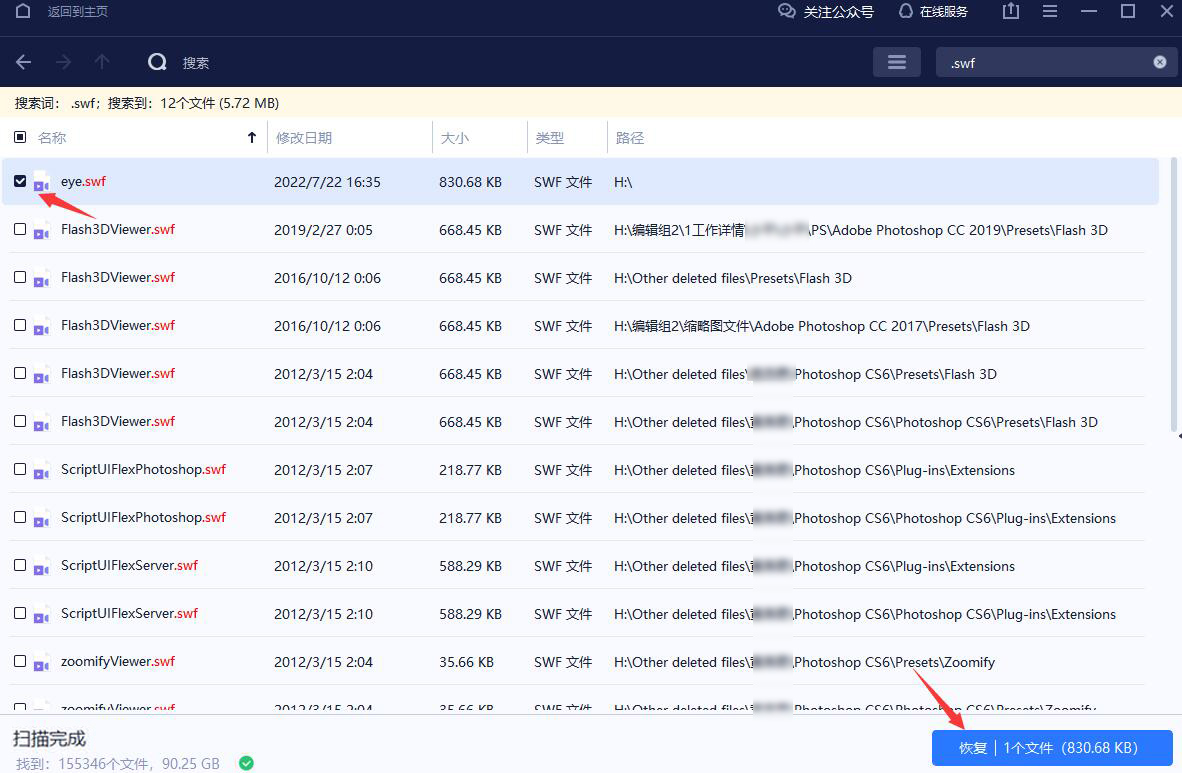Check the zoomifyViewer.swf checkbox
1182x773 pixels.
coord(20,661)
